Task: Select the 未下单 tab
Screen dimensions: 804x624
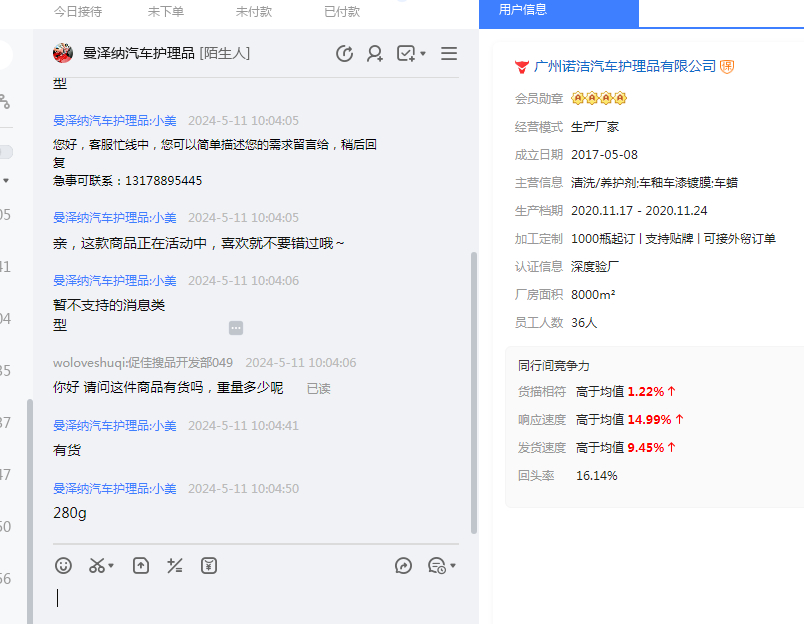Action: [x=166, y=12]
